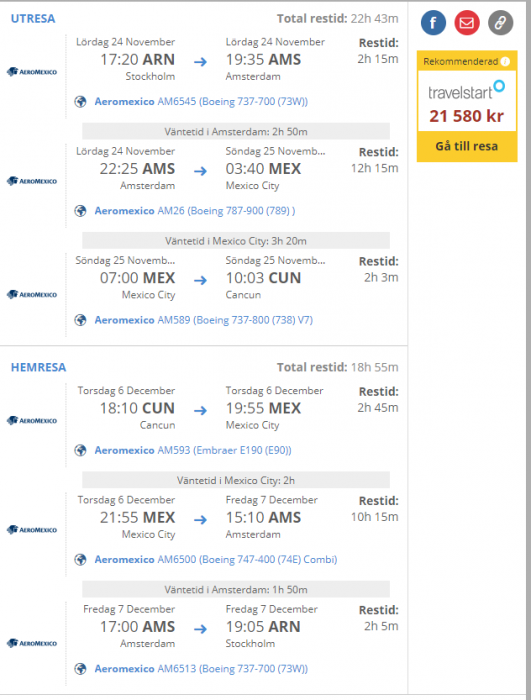Click the UTRESA section heading

point(33,19)
